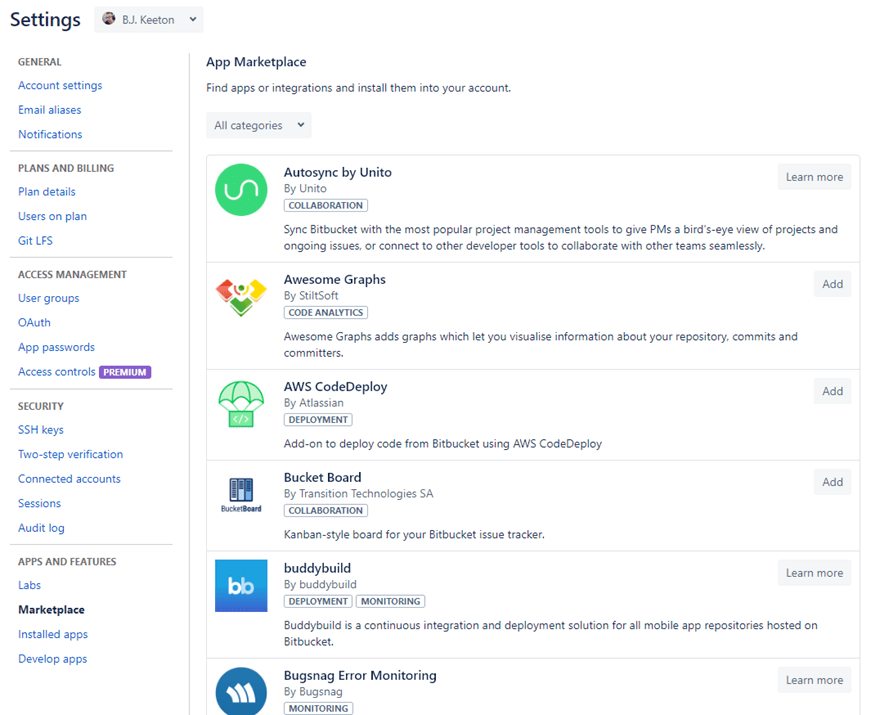
Task: Click the user avatar next to B.J. Keeton
Action: point(110,19)
